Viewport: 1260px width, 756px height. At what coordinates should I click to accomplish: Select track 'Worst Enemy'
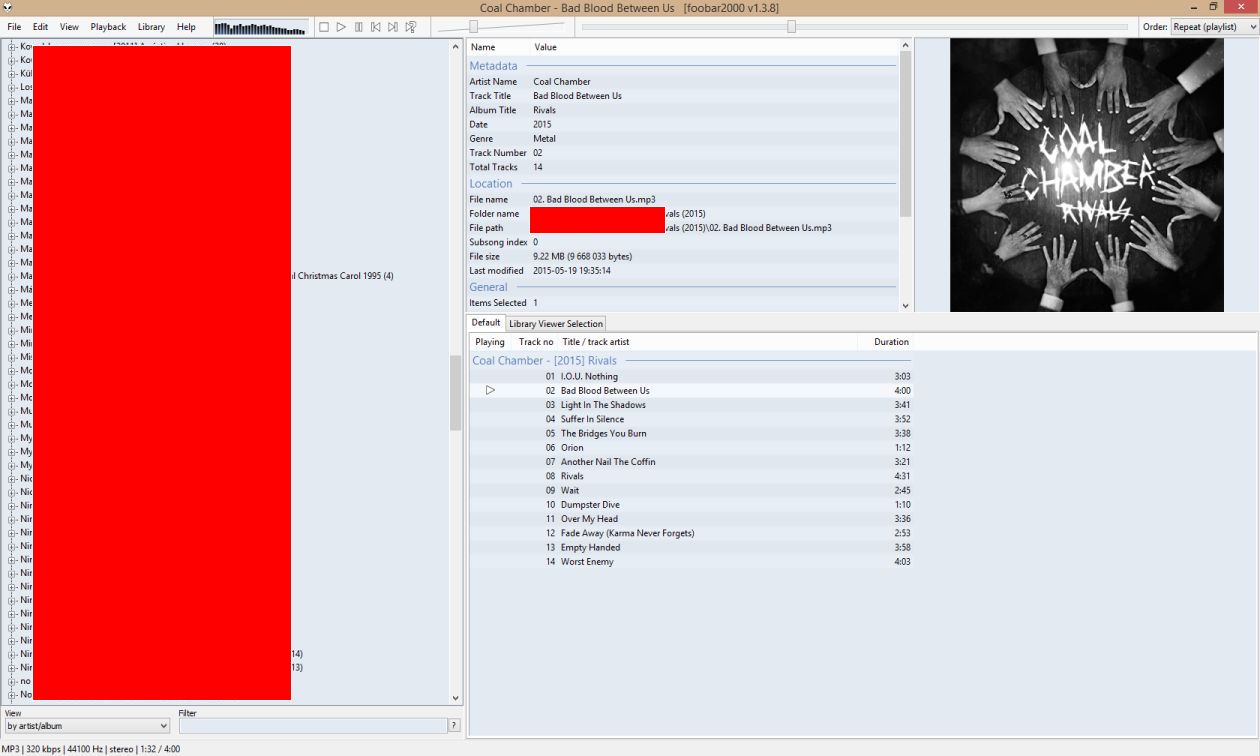(x=692, y=562)
